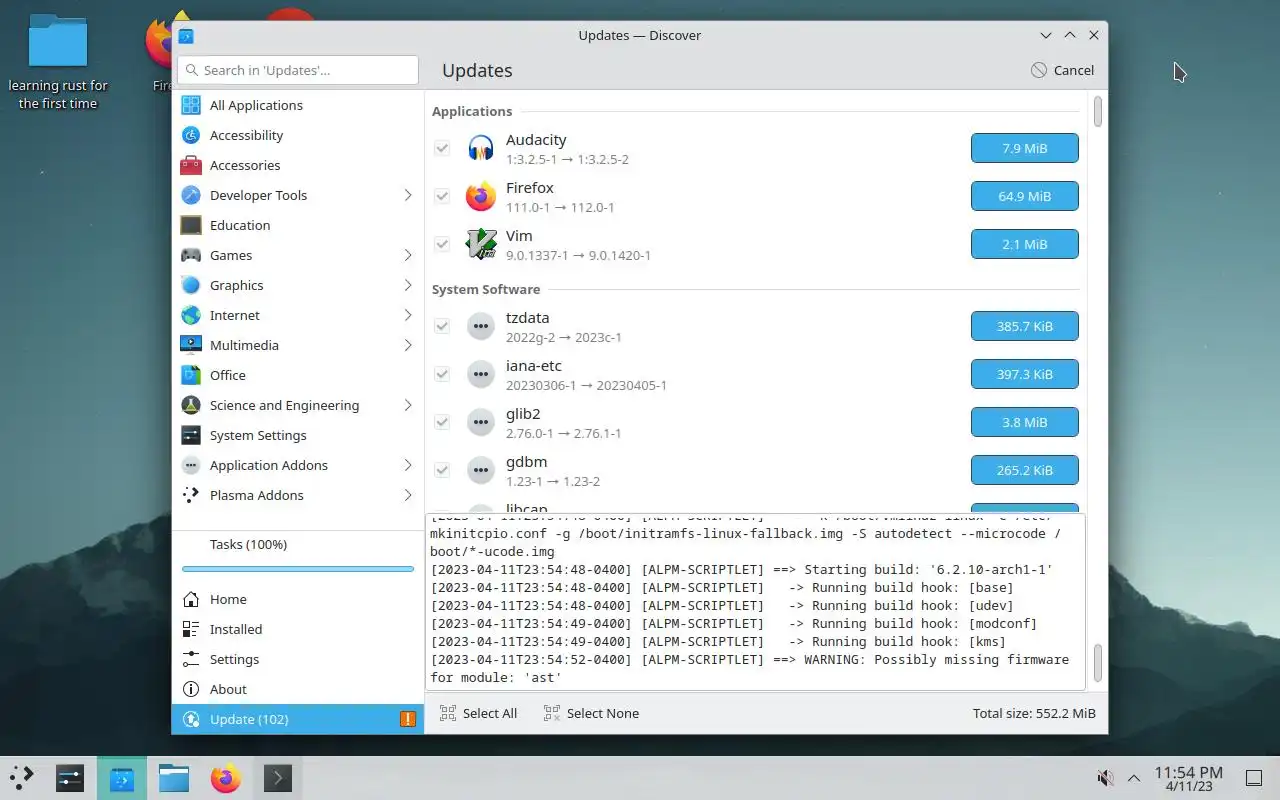1280x800 pixels.
Task: Select the Update (102) entry
Action: (298, 719)
